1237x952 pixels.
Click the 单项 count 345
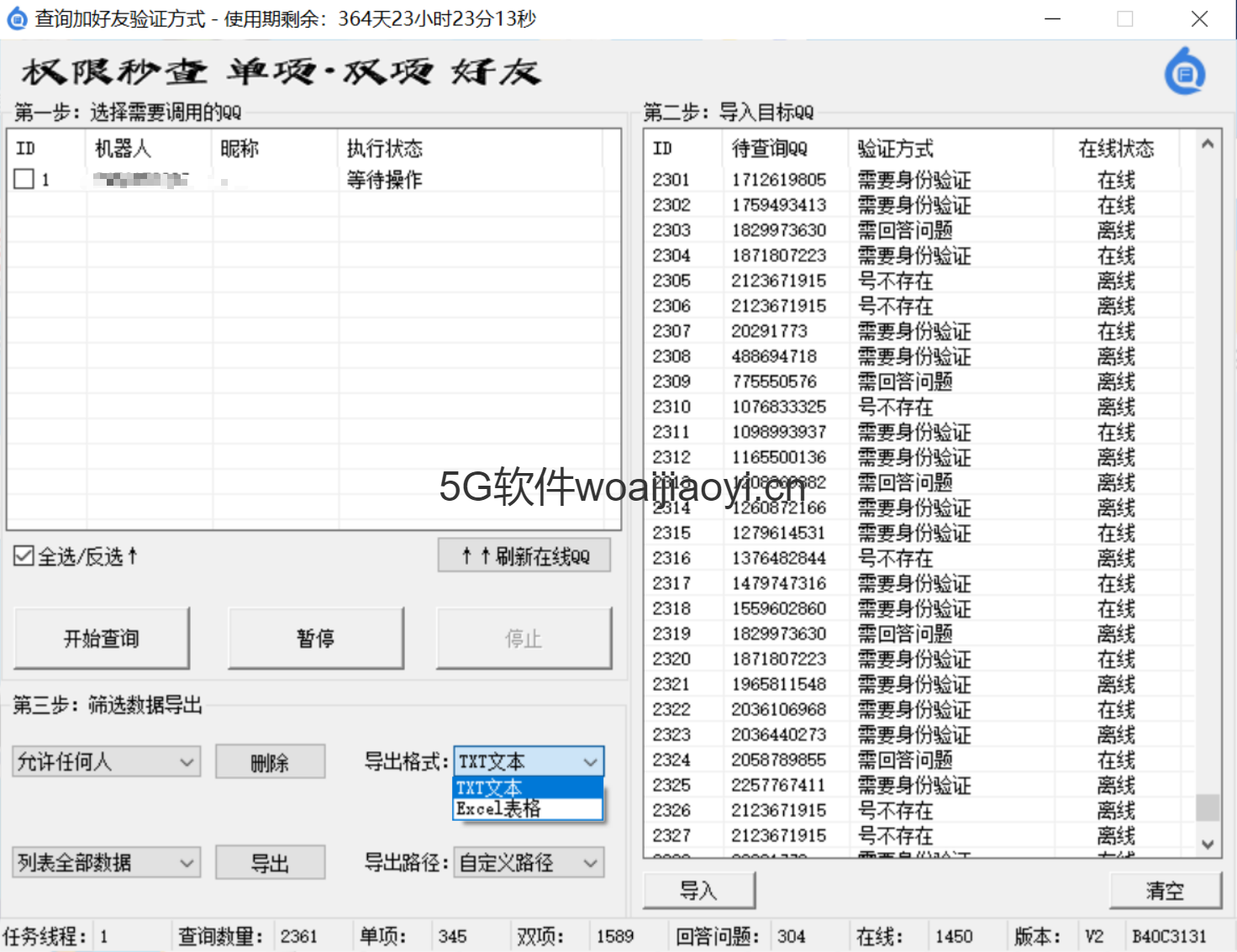452,936
